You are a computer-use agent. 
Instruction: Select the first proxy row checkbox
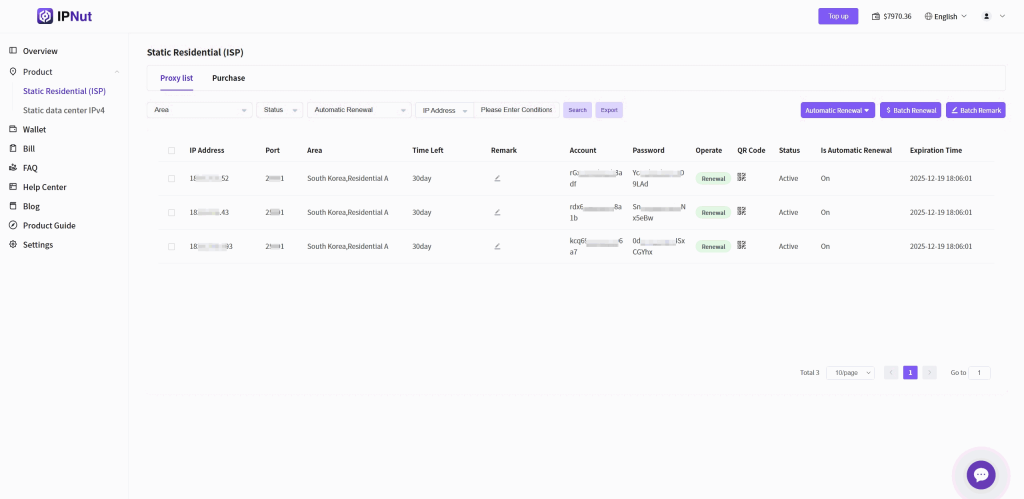pyautogui.click(x=171, y=178)
